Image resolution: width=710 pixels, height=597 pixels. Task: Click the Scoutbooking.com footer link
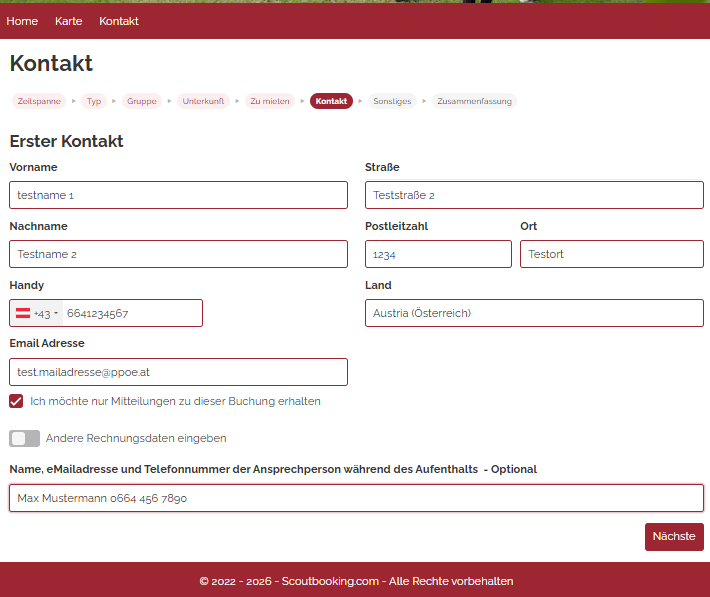coord(330,581)
